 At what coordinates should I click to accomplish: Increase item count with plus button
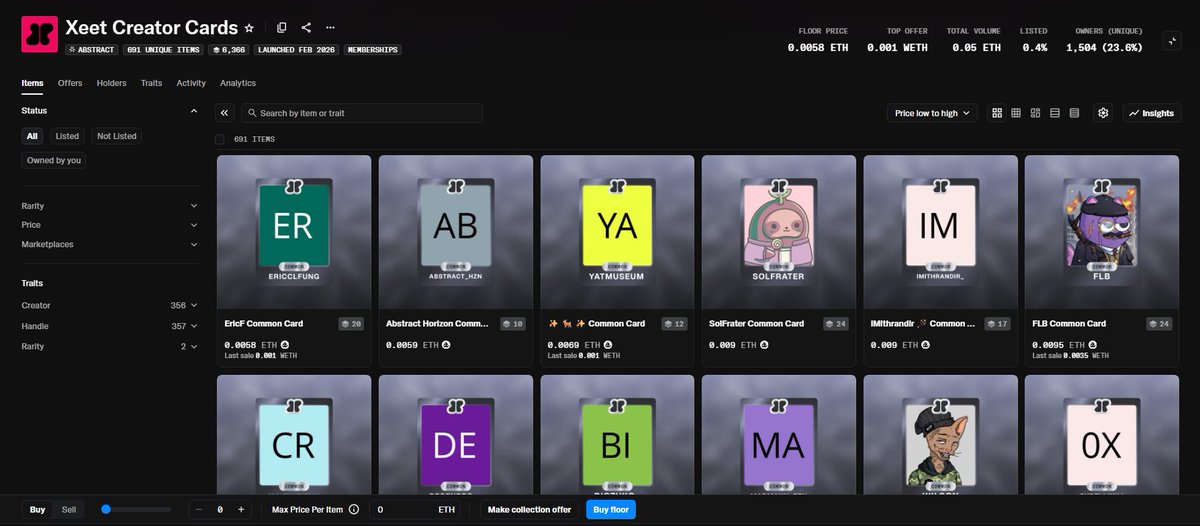click(x=241, y=509)
